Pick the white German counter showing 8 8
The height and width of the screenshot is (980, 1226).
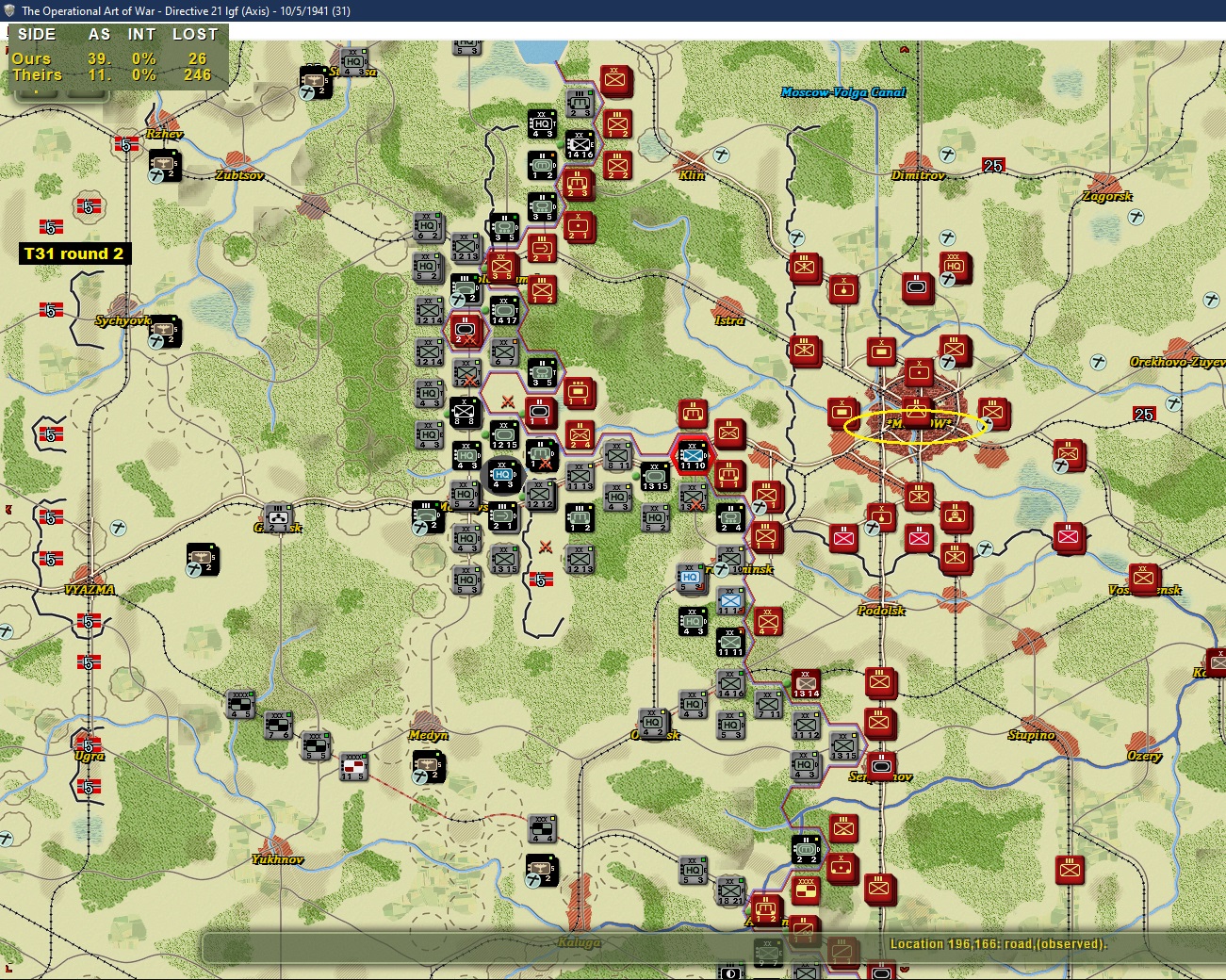[x=466, y=413]
